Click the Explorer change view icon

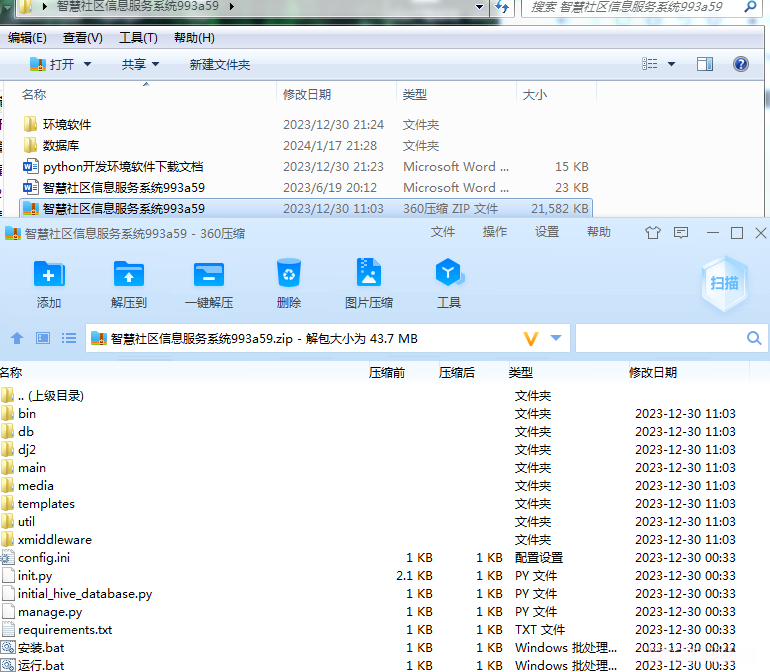point(650,63)
